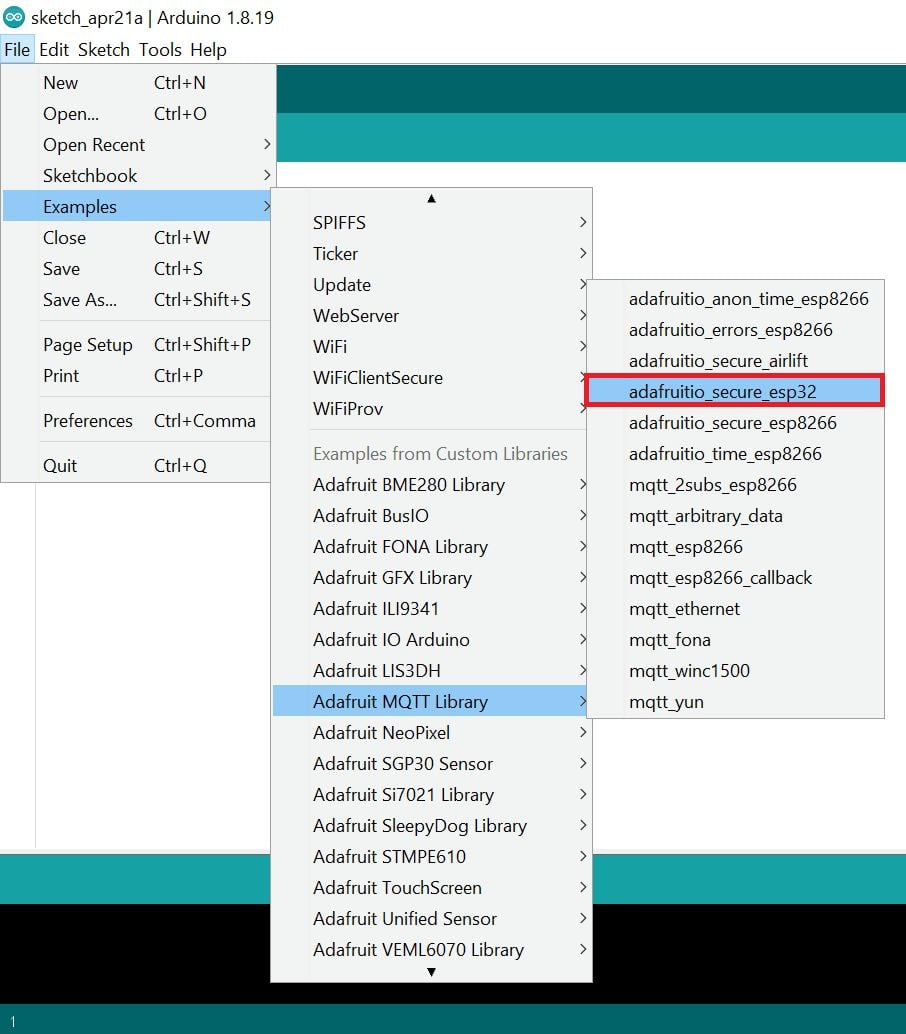The width and height of the screenshot is (906, 1034).
Task: Expand the Open Recent submenu
Action: tap(94, 145)
